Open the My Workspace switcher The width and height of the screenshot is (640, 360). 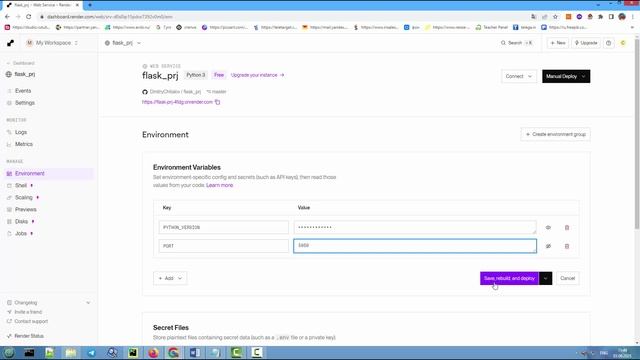click(52, 43)
